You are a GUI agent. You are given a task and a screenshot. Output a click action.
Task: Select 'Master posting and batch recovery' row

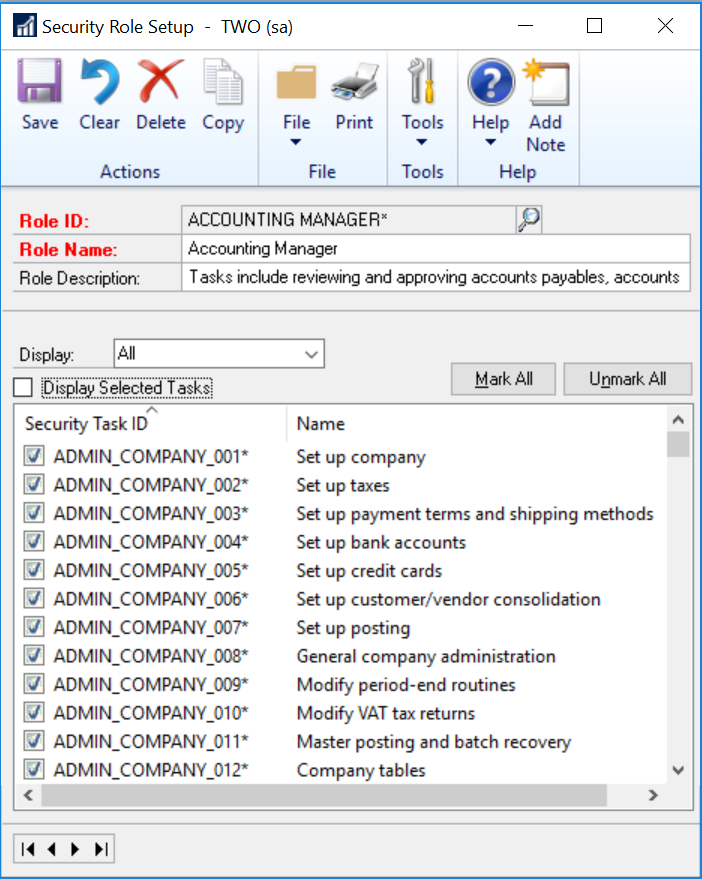[x=434, y=742]
